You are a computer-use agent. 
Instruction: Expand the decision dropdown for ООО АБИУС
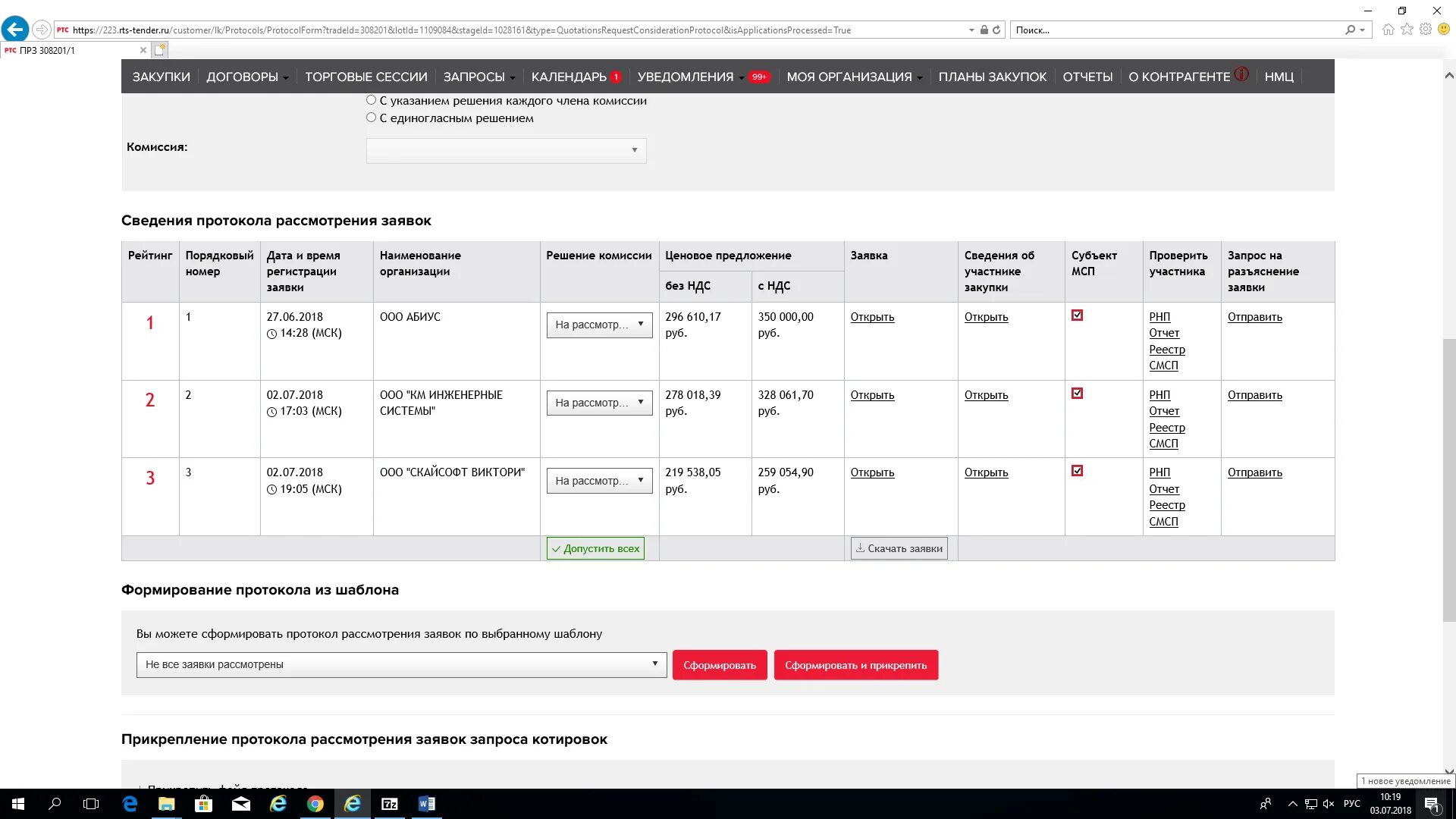click(x=599, y=325)
